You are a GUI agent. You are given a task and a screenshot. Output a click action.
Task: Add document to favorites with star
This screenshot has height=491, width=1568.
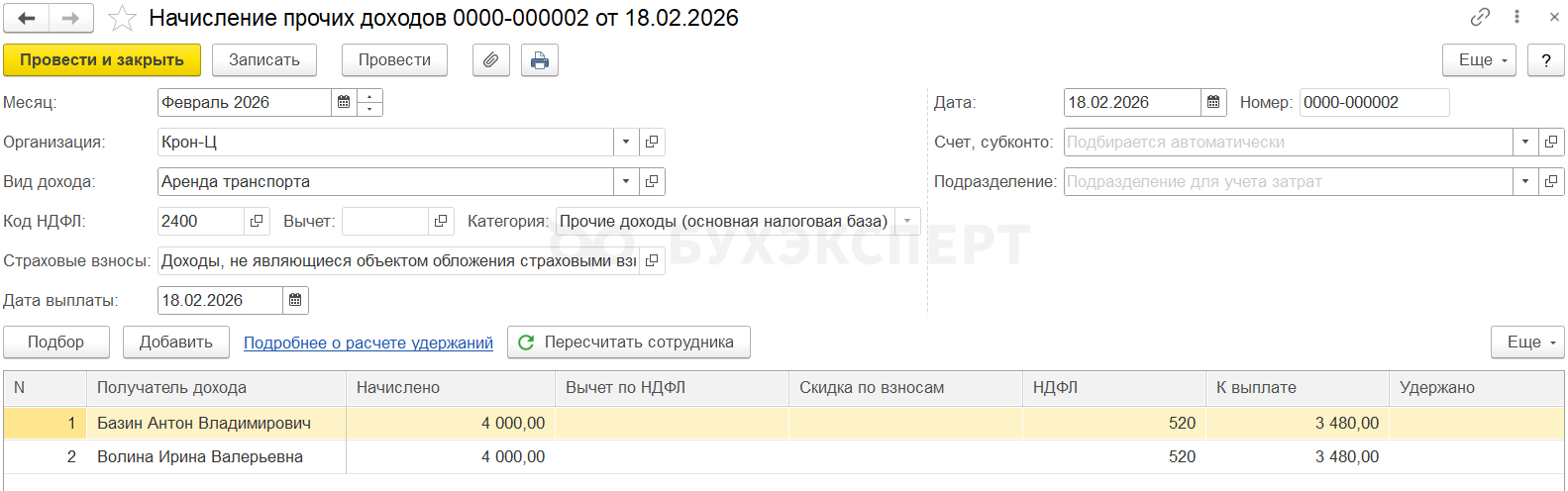click(122, 19)
